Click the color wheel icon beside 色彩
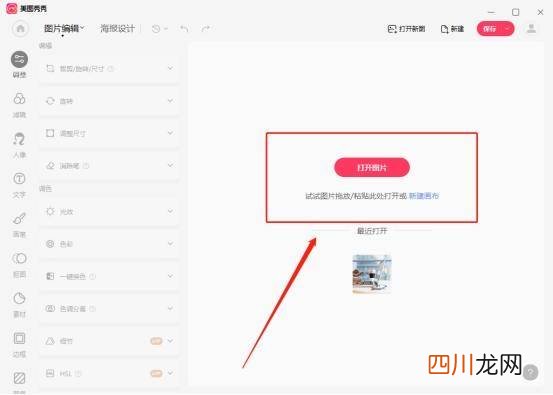This screenshot has height=395, width=553. 50,244
